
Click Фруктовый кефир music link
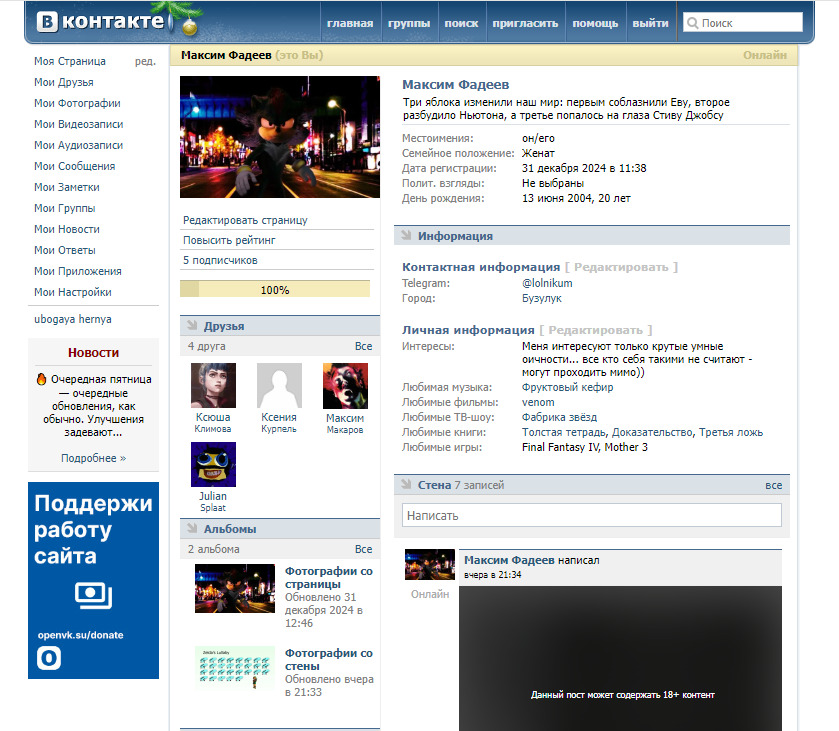[567, 387]
